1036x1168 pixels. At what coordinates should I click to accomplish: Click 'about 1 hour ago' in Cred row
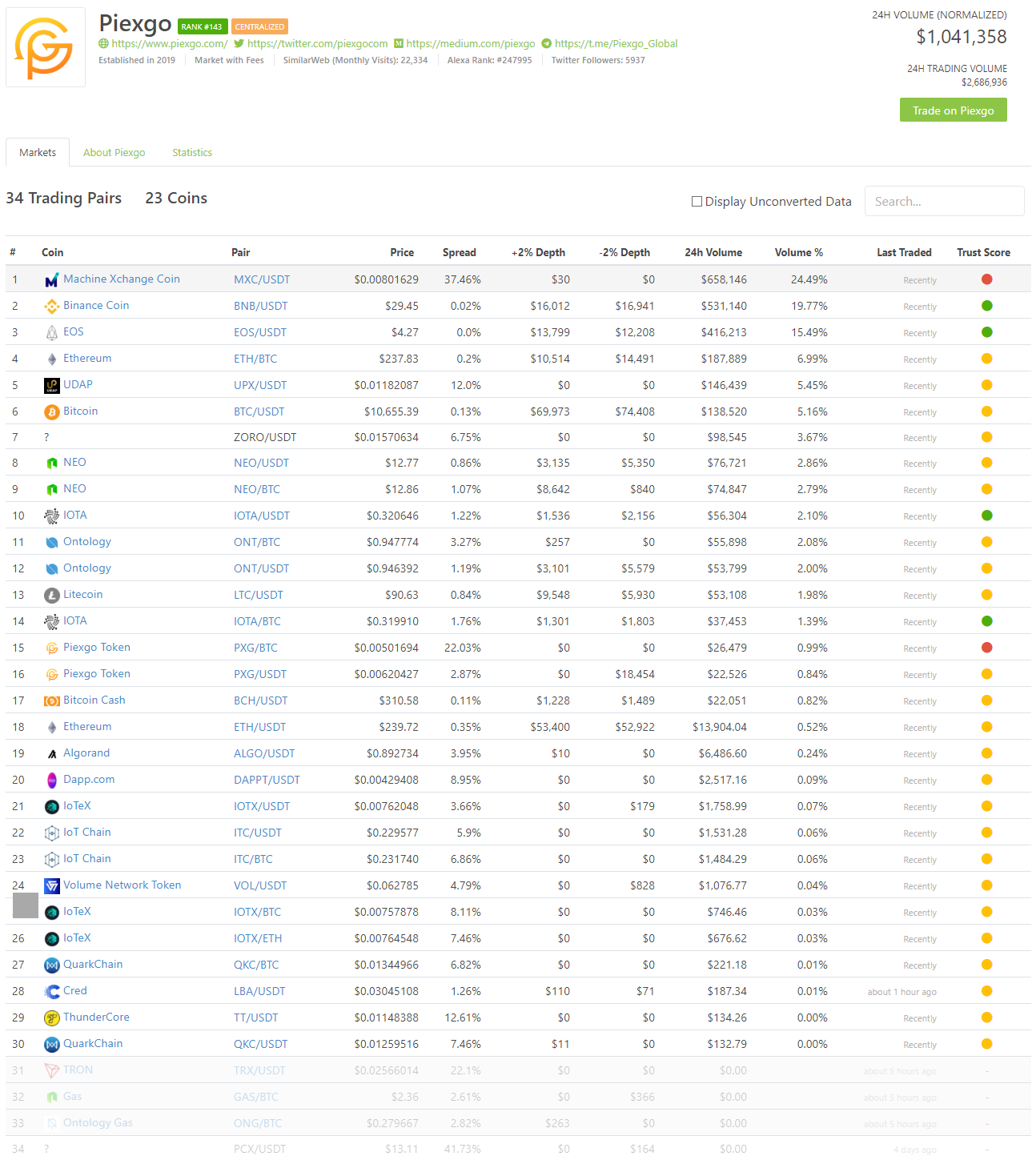tap(901, 993)
